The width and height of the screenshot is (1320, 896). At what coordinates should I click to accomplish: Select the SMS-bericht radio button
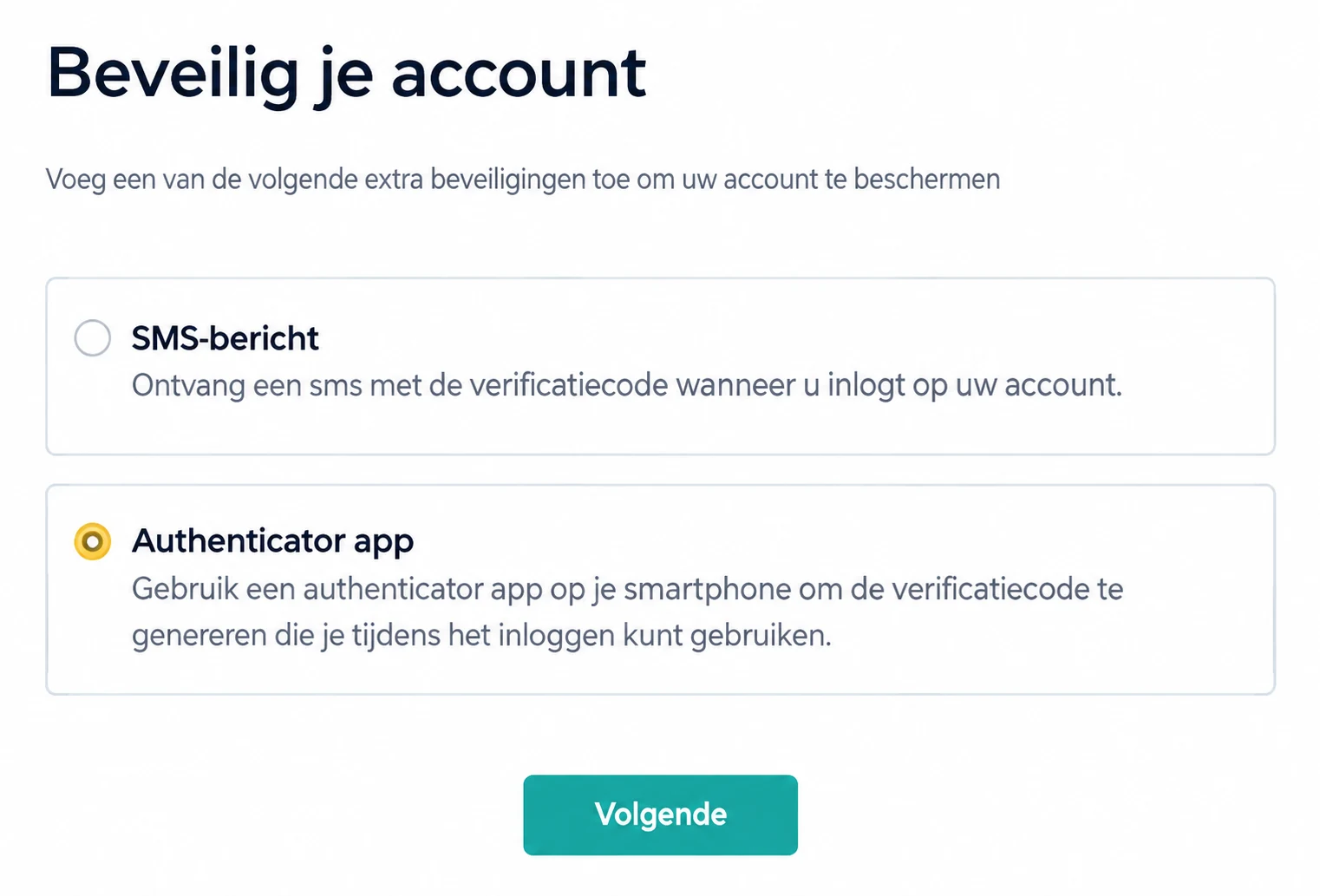(93, 337)
